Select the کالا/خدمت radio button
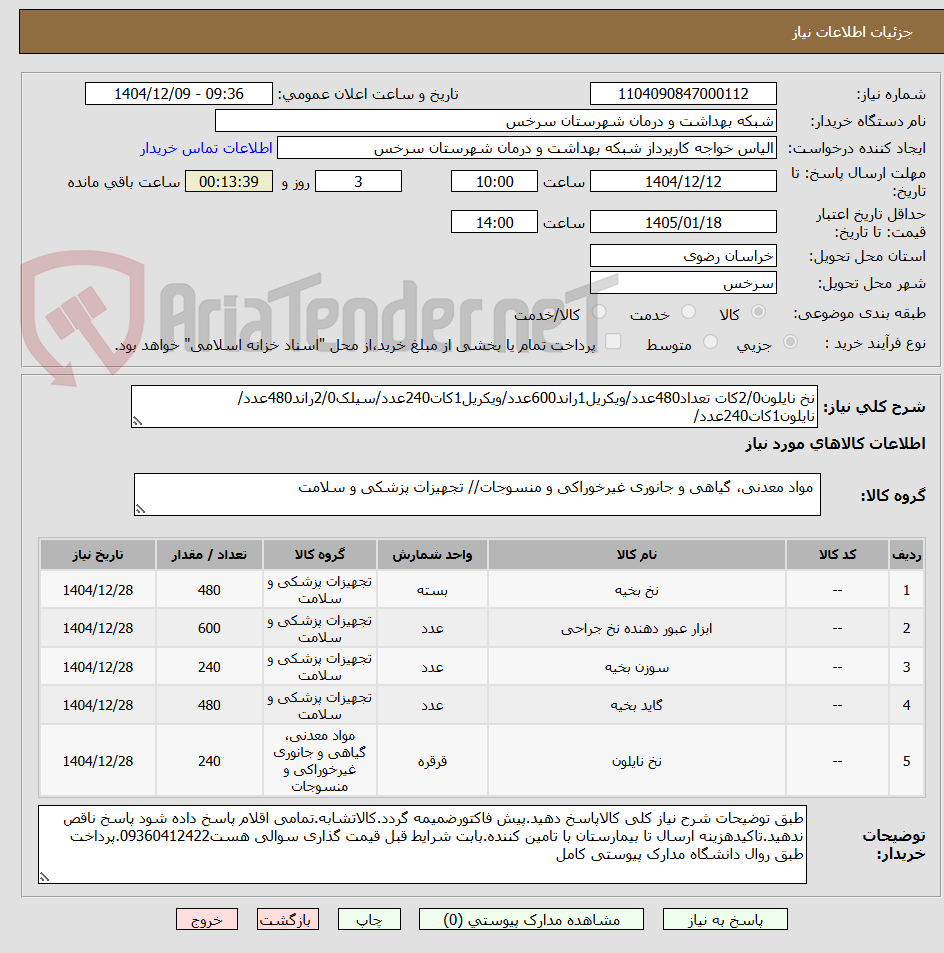The width and height of the screenshot is (944, 953). tap(599, 312)
